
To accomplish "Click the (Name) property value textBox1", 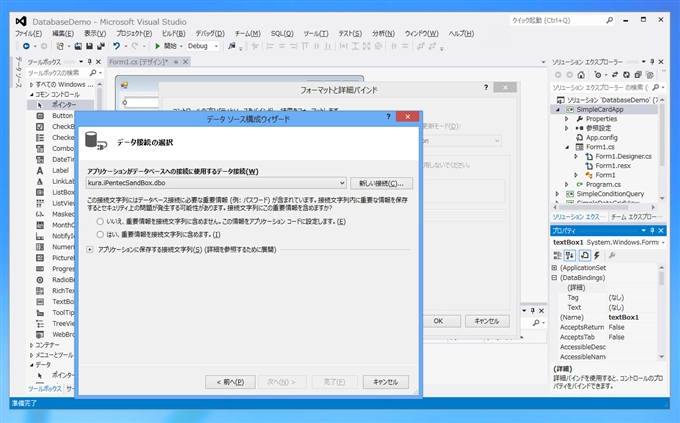I will click(624, 318).
